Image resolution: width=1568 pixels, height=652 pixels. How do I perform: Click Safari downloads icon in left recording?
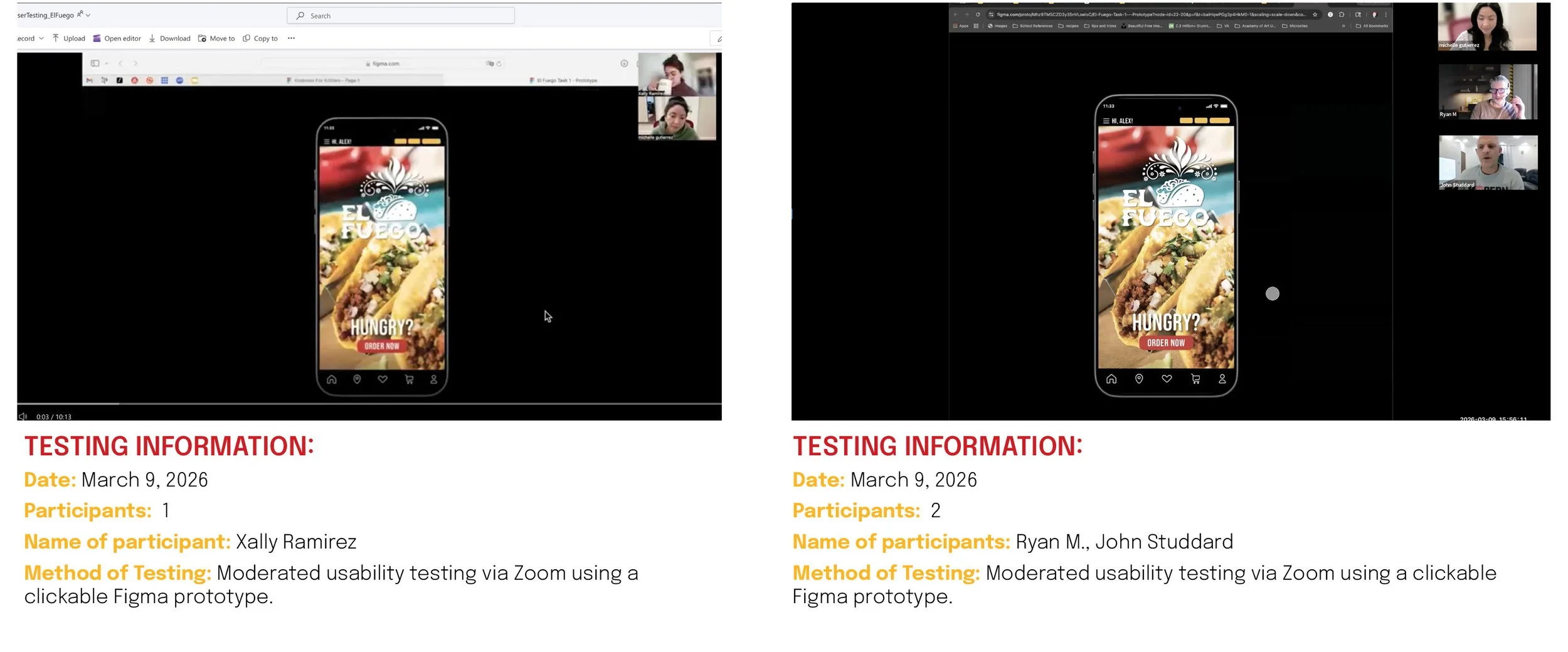click(624, 63)
